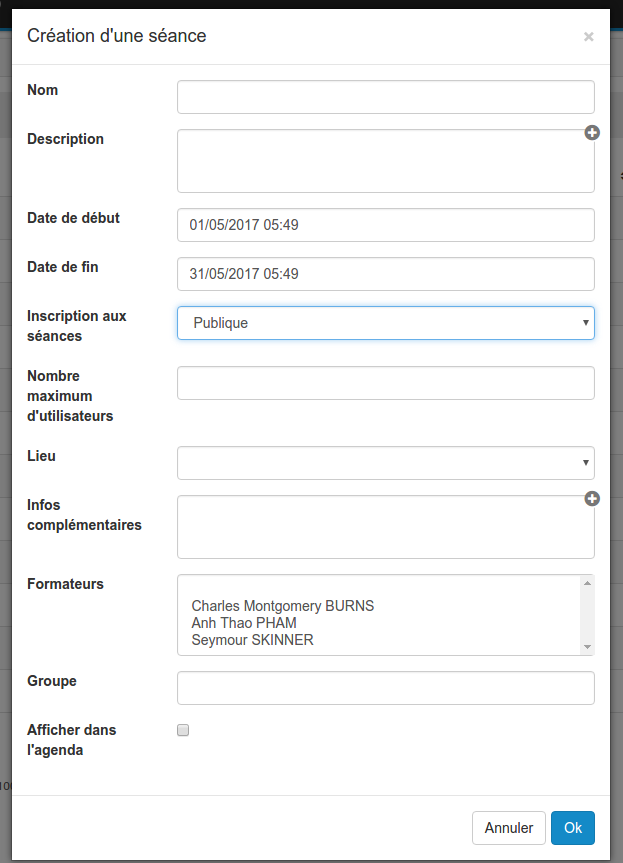623x863 pixels.
Task: Open the Inscription aux séances dropdown
Action: [x=386, y=323]
